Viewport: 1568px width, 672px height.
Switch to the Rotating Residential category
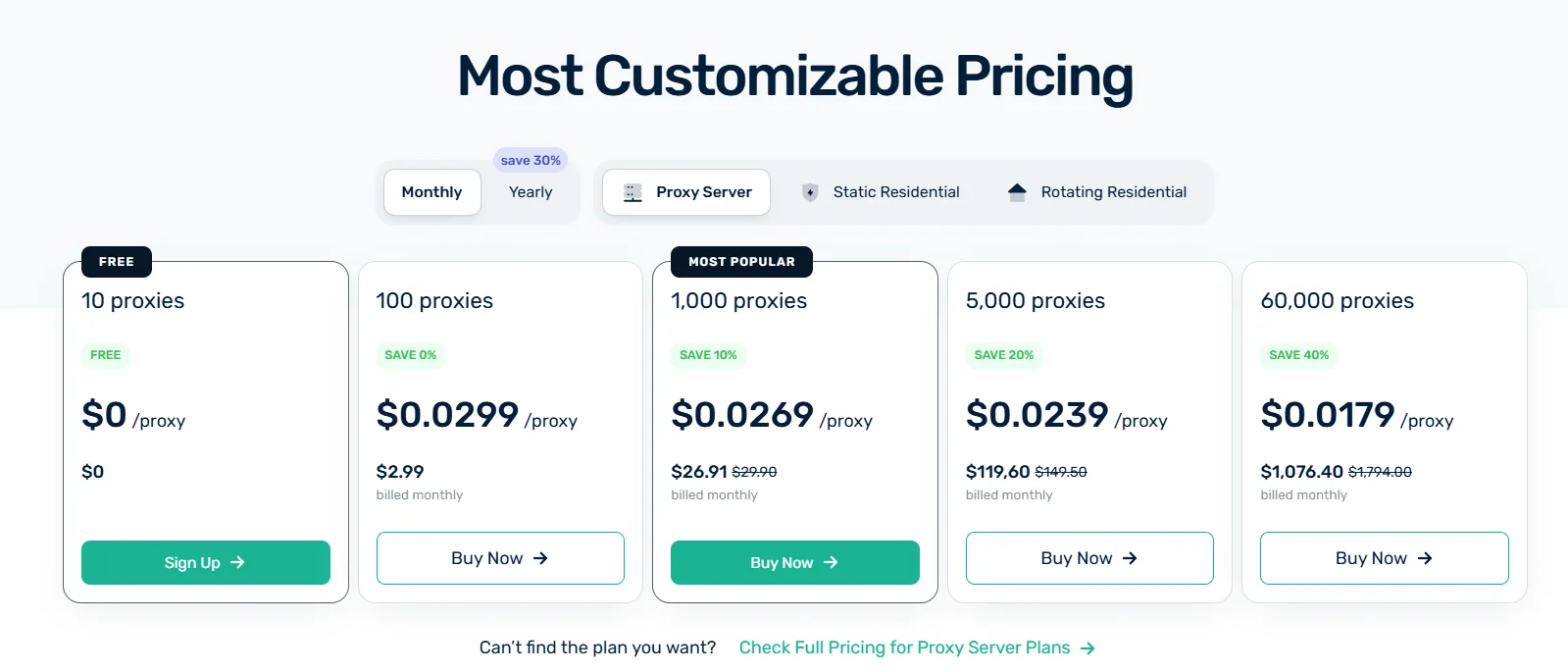(1112, 191)
